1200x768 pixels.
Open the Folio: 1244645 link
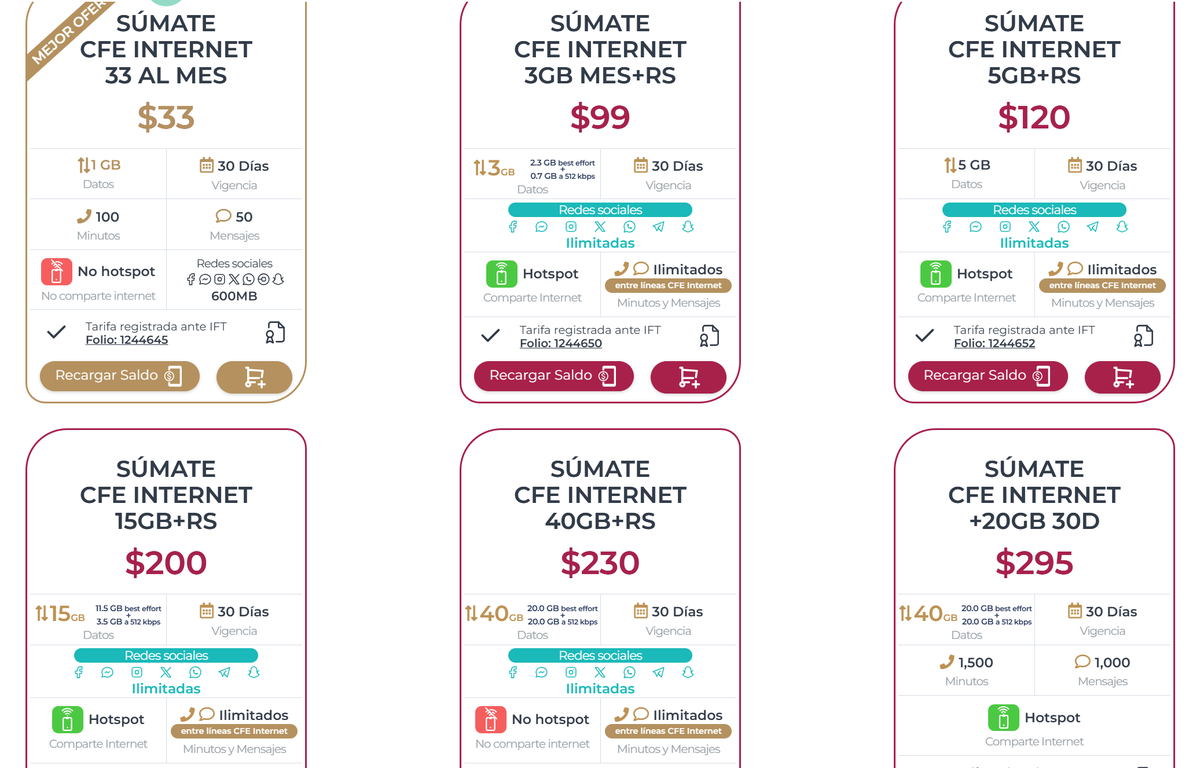tap(127, 340)
